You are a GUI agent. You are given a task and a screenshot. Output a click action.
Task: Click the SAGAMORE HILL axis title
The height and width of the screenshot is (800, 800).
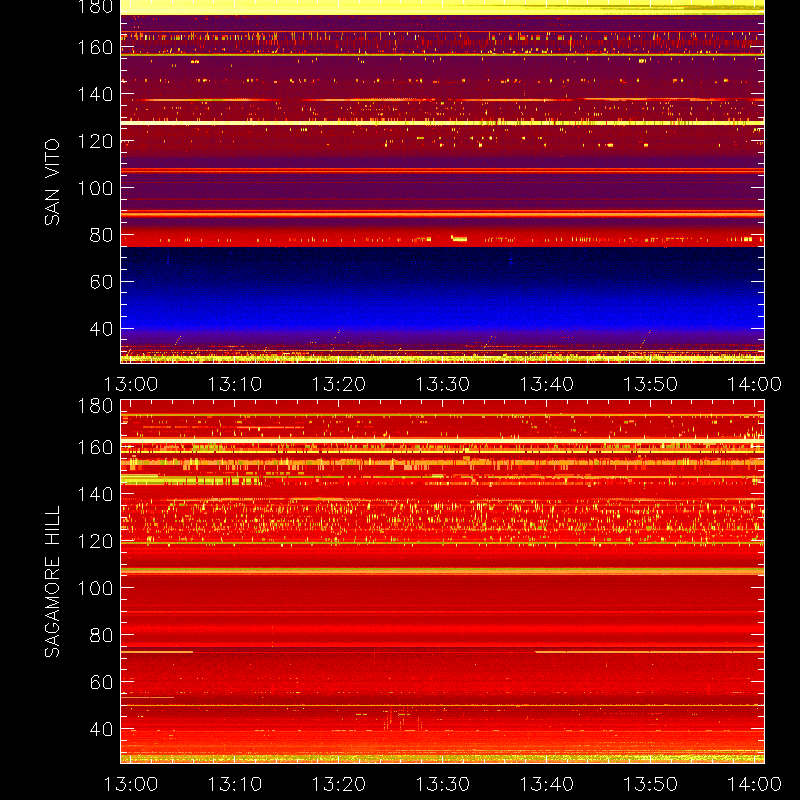click(x=52, y=582)
